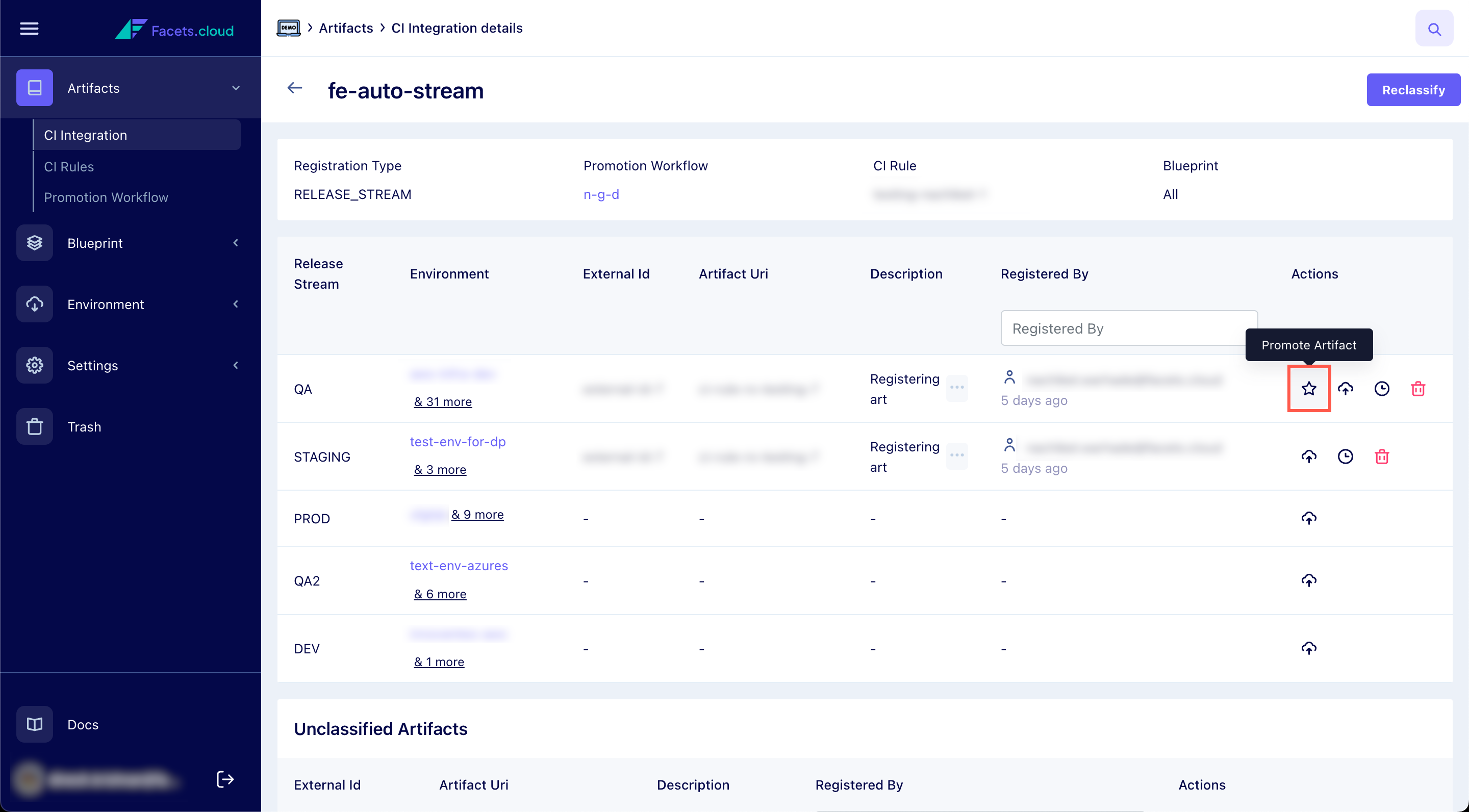Viewport: 1469px width, 812px height.
Task: Click the hamburger menu icon
Action: coord(29,29)
